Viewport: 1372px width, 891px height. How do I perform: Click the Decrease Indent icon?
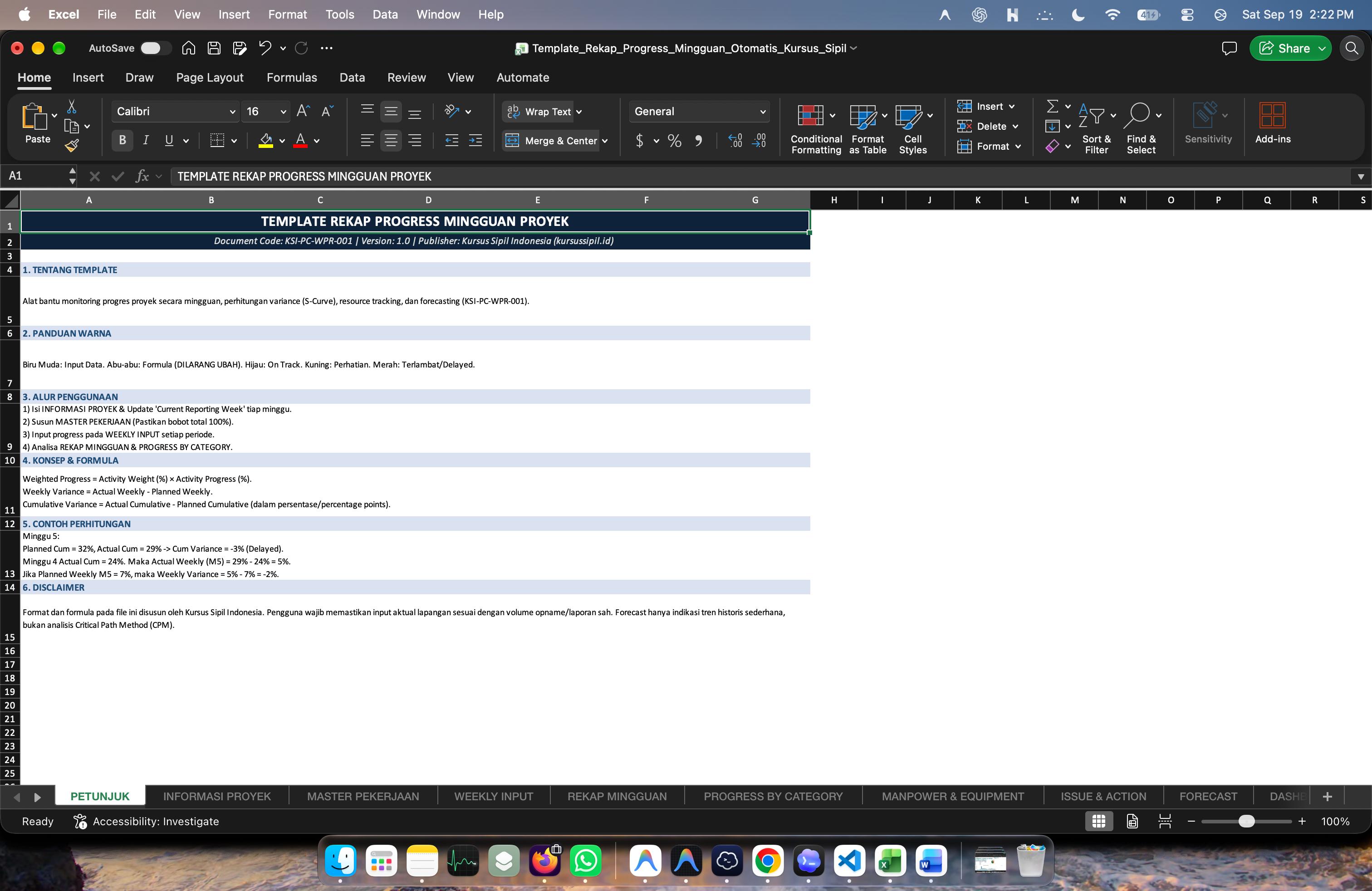[x=452, y=140]
